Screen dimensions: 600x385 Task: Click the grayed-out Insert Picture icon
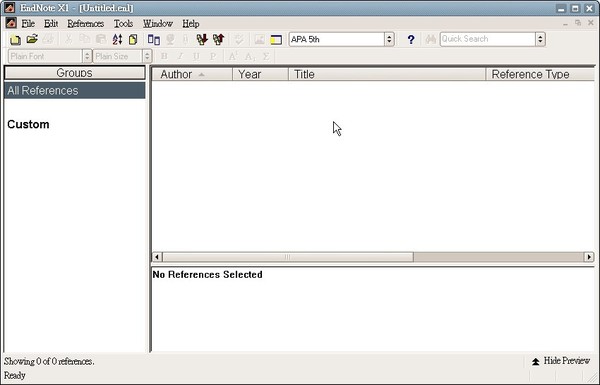pos(259,39)
